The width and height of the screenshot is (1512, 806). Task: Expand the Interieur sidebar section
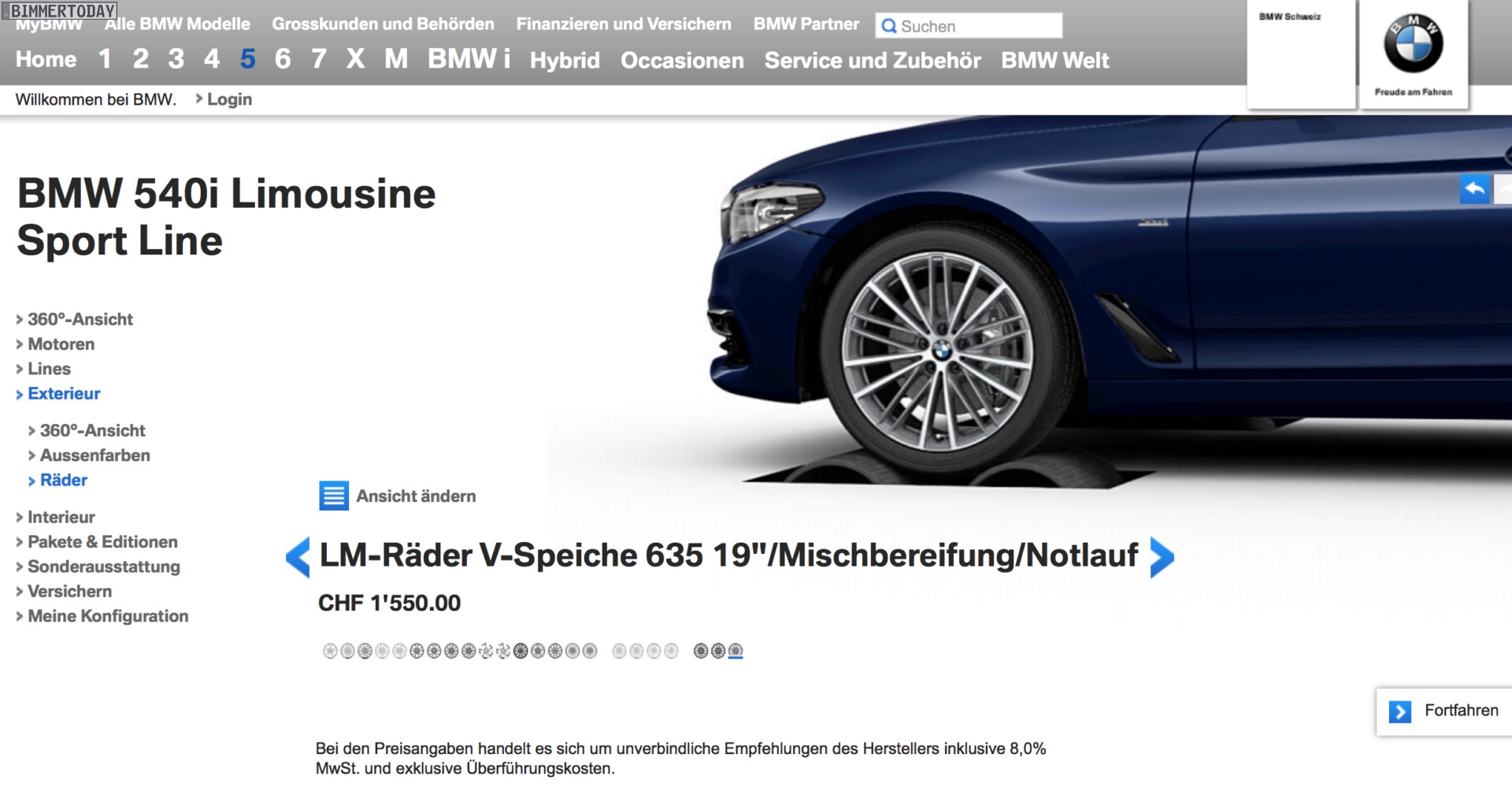click(x=61, y=517)
